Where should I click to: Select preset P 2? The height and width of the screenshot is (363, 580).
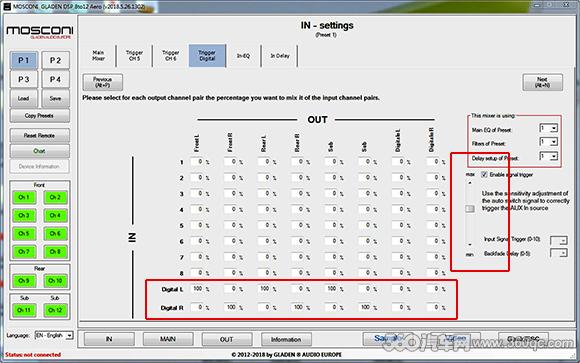point(55,60)
